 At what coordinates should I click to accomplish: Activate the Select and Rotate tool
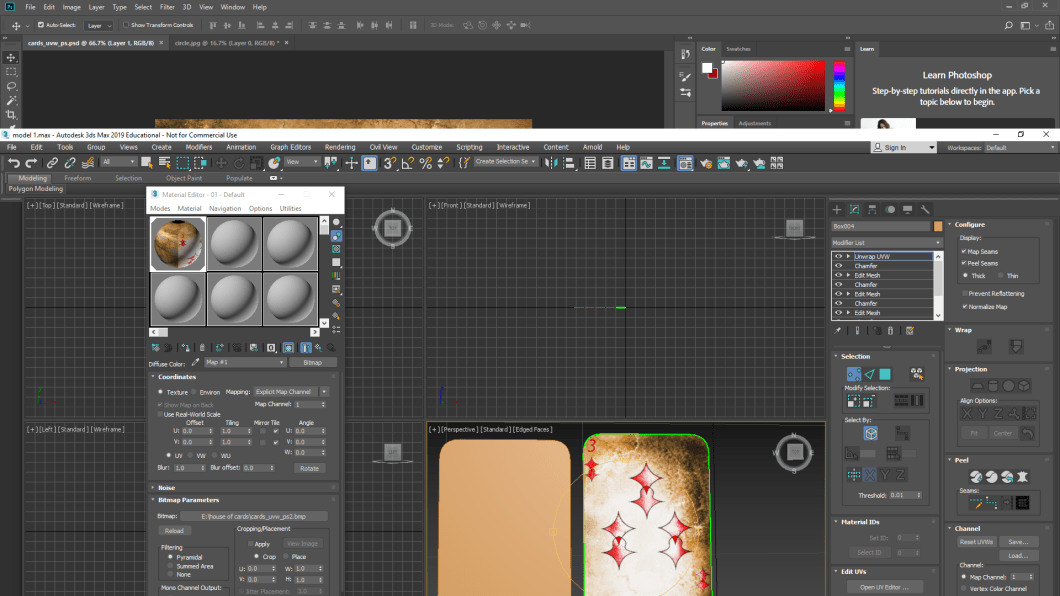[x=239, y=163]
